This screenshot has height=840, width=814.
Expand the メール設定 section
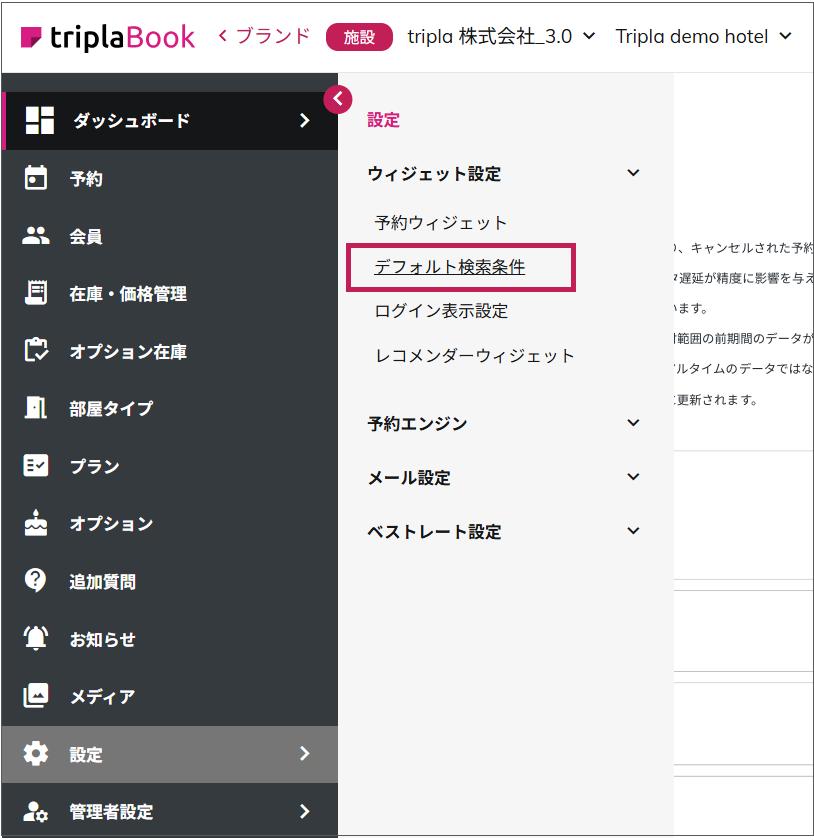pos(632,477)
